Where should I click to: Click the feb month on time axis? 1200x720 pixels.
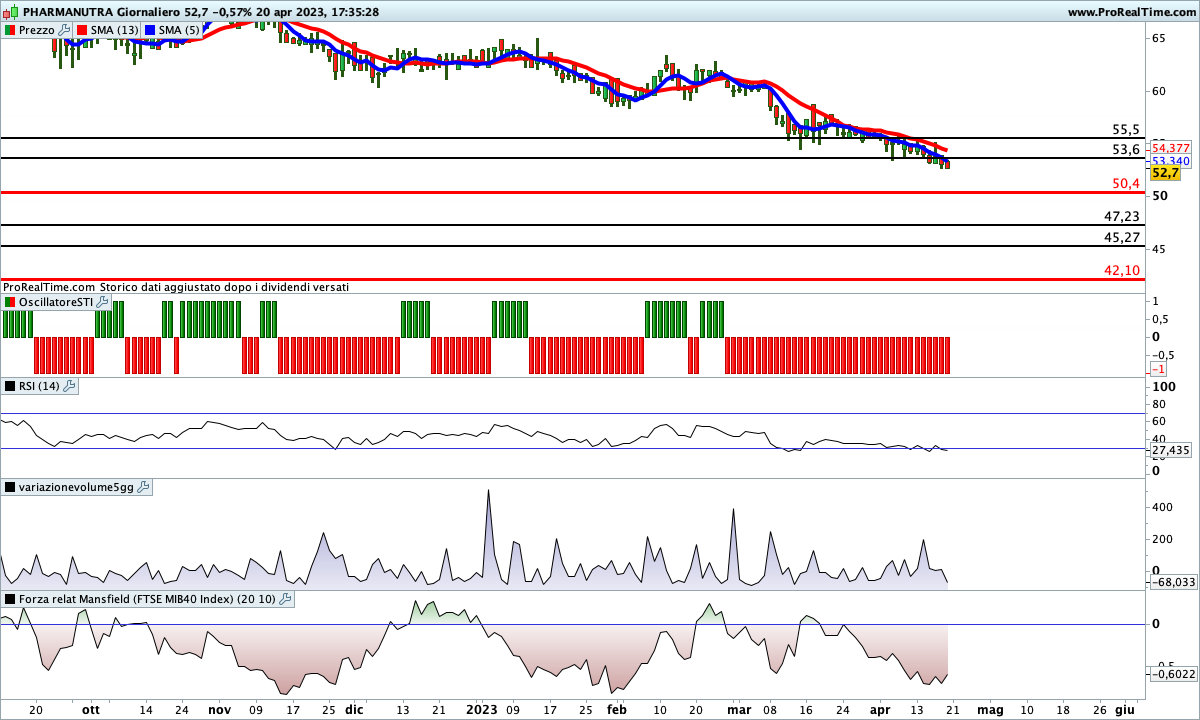[617, 708]
